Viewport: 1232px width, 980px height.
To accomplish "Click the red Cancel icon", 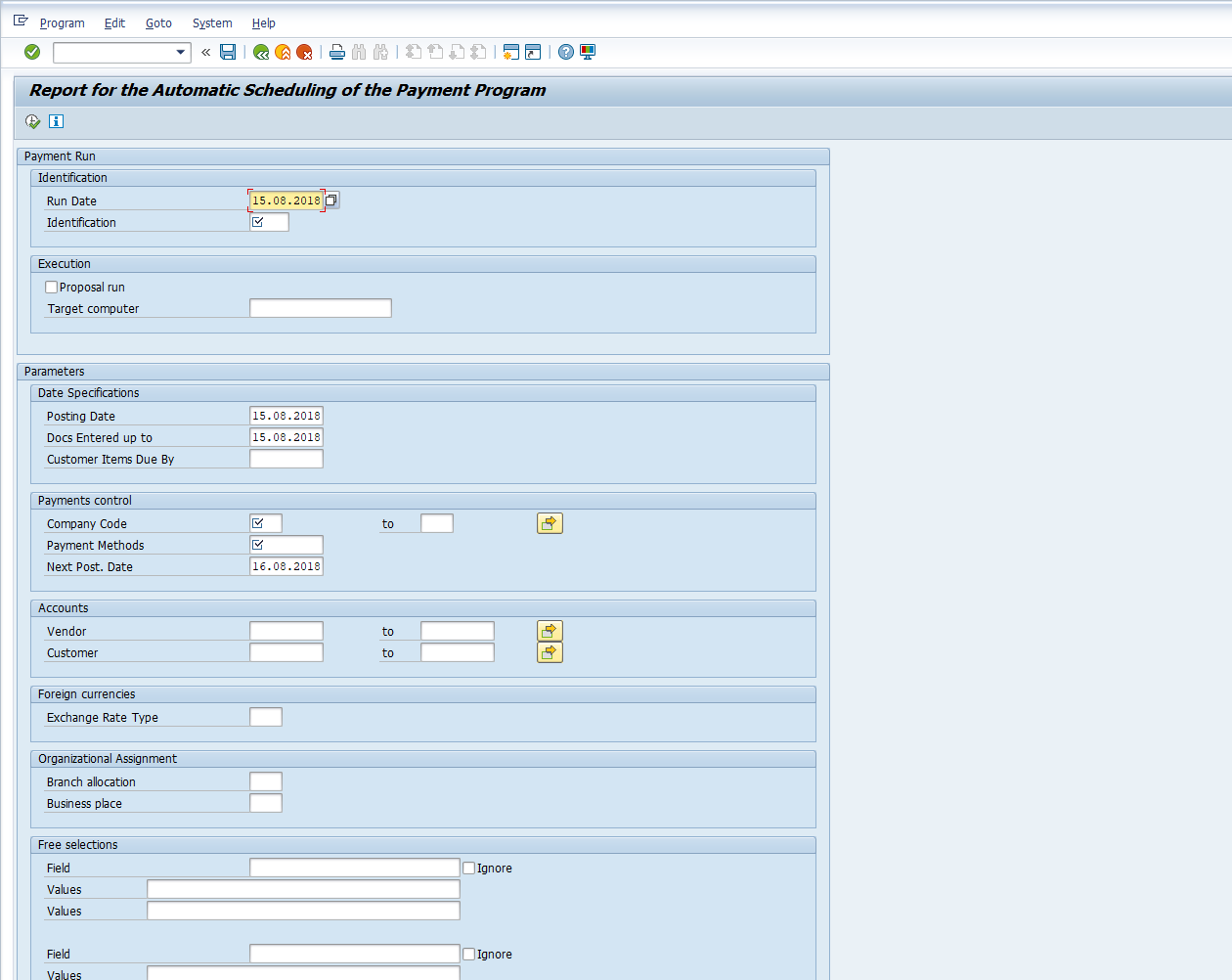I will [x=304, y=52].
